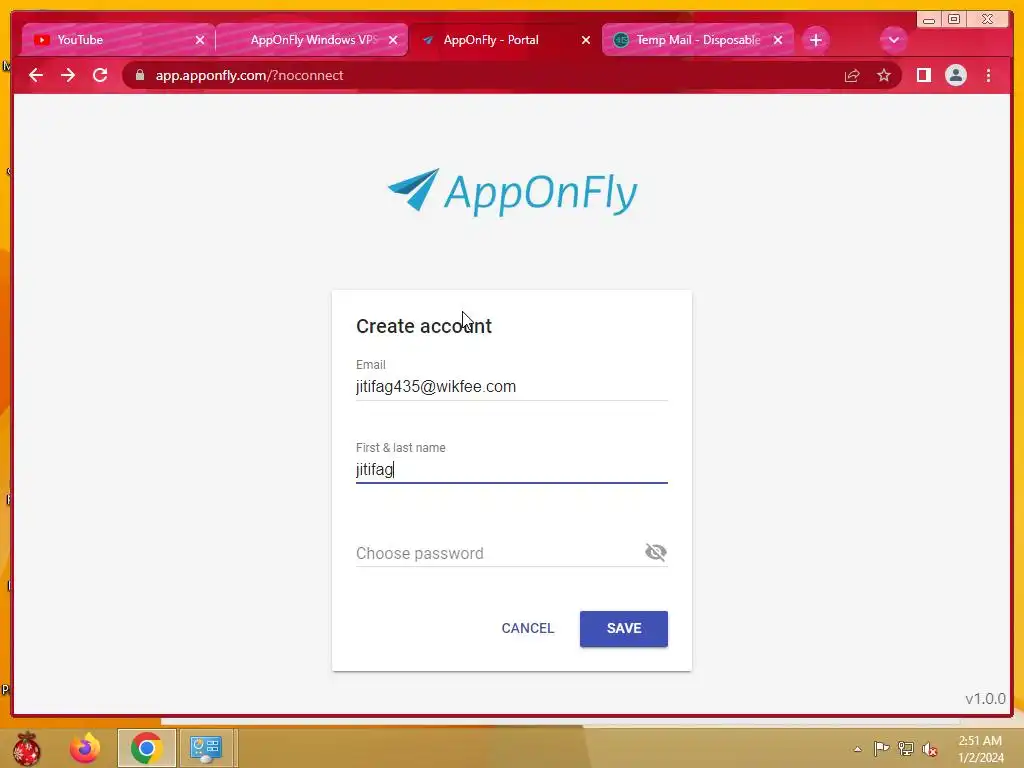Image resolution: width=1024 pixels, height=768 pixels.
Task: Click the Chrome taskbar icon
Action: [146, 748]
